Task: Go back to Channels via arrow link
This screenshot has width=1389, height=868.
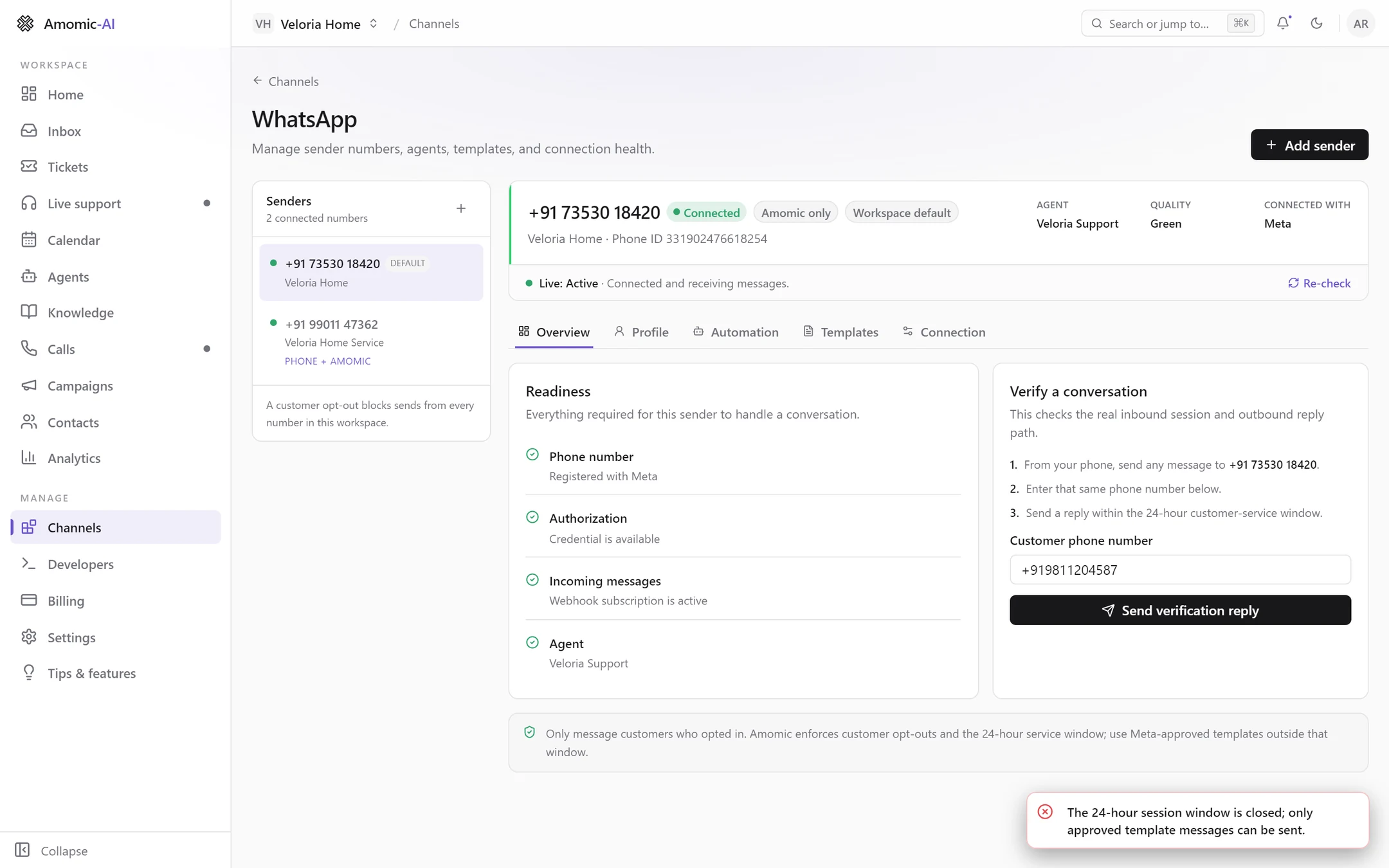Action: click(286, 81)
